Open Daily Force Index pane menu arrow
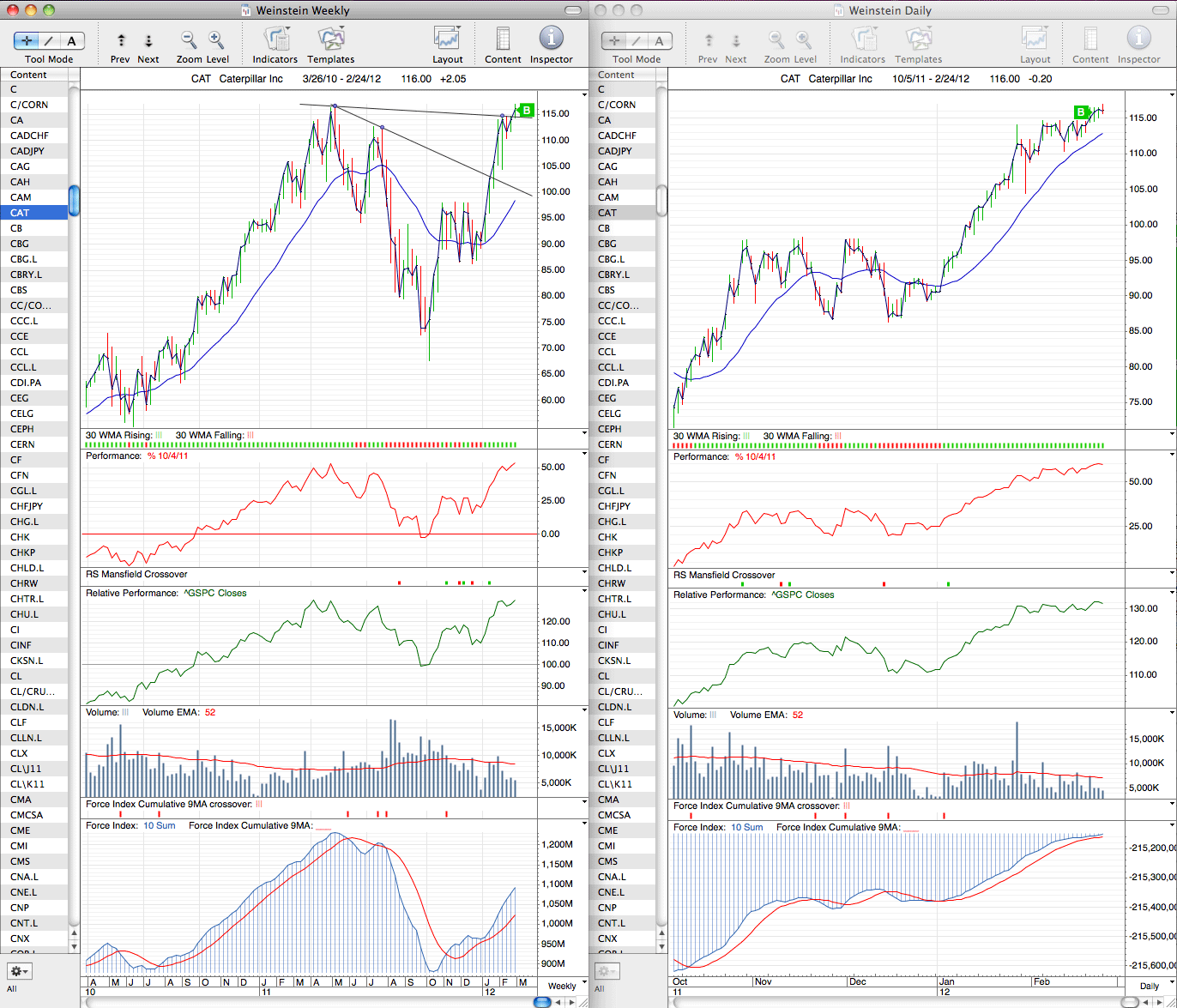Image resolution: width=1177 pixels, height=1008 pixels. [1173, 825]
